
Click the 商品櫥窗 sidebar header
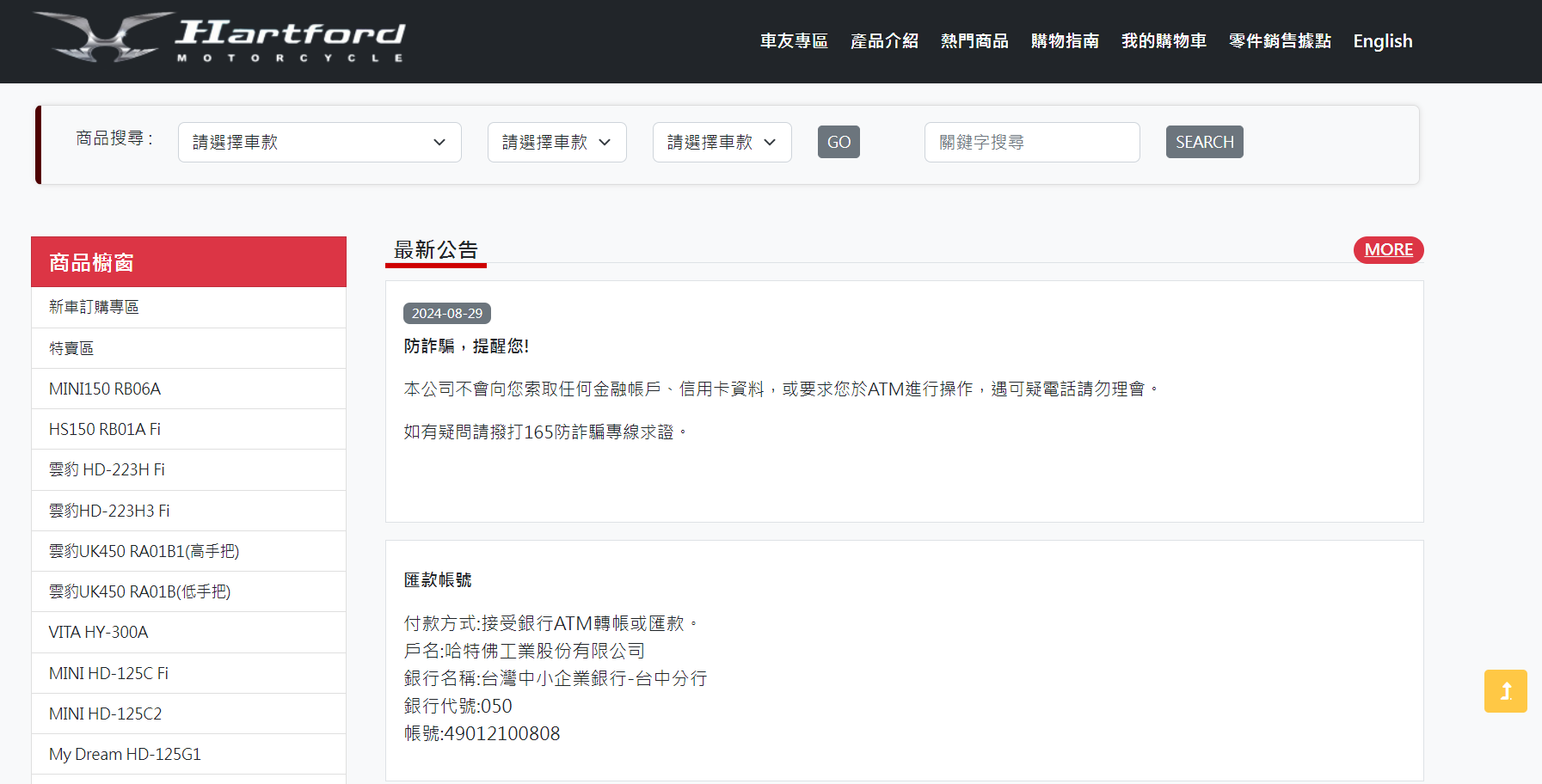(x=188, y=261)
